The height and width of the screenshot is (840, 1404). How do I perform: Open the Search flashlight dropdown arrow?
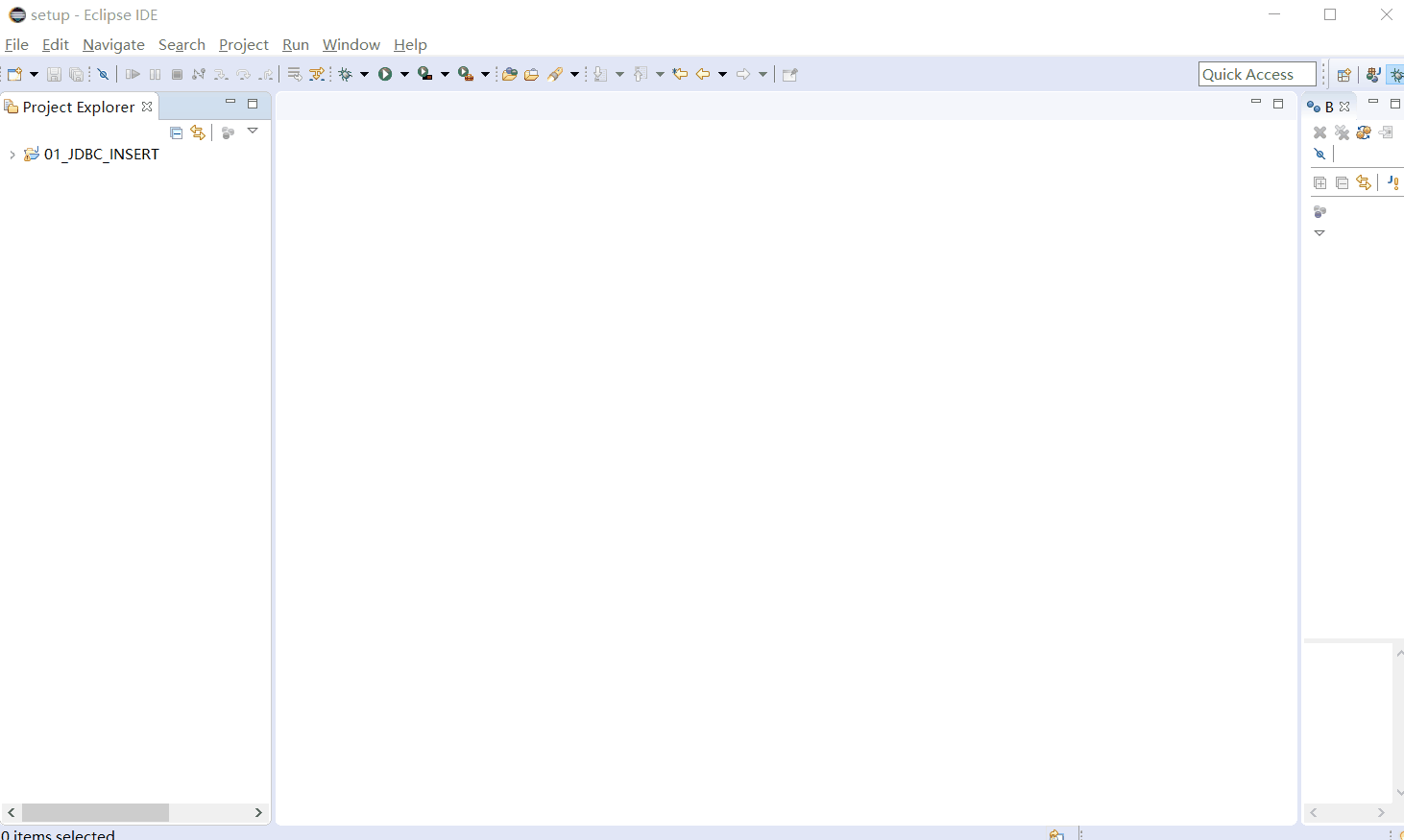tap(574, 74)
